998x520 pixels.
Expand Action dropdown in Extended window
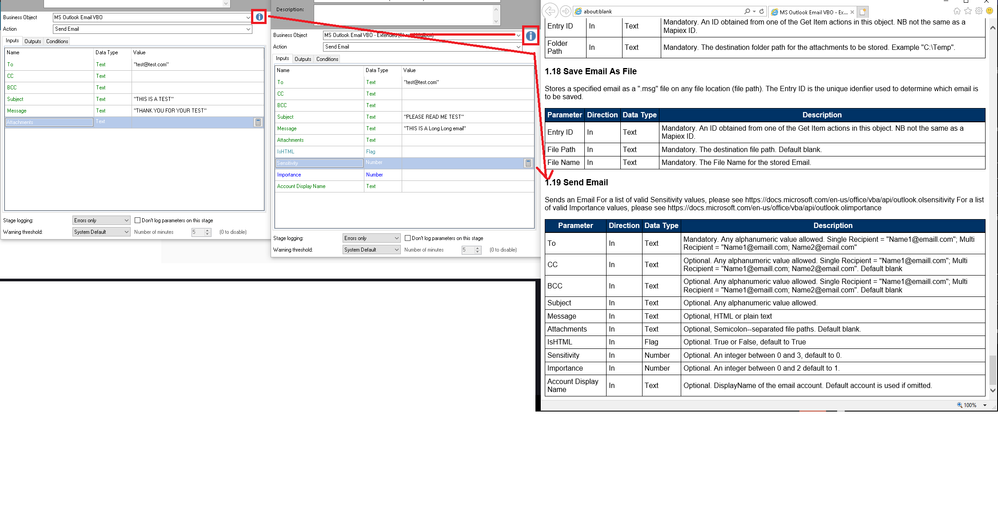click(518, 47)
